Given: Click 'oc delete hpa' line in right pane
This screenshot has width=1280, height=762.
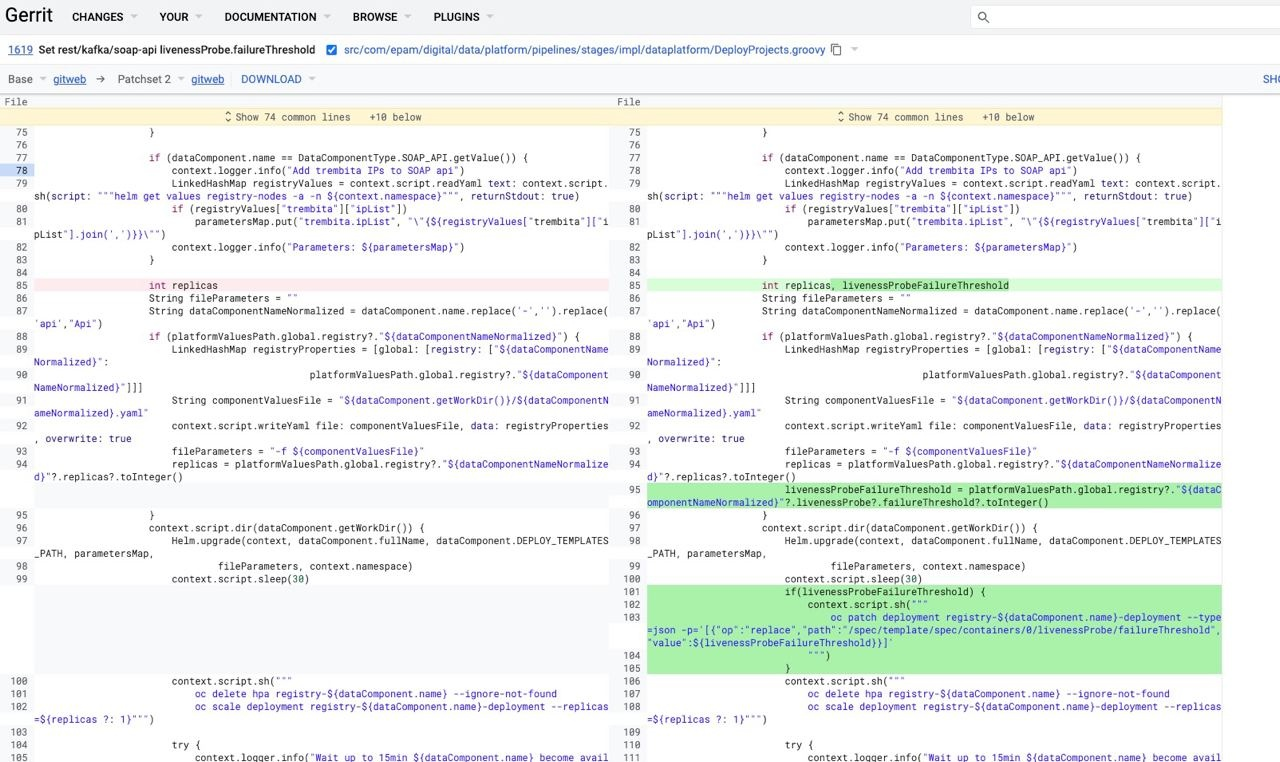Looking at the screenshot, I should point(988,694).
